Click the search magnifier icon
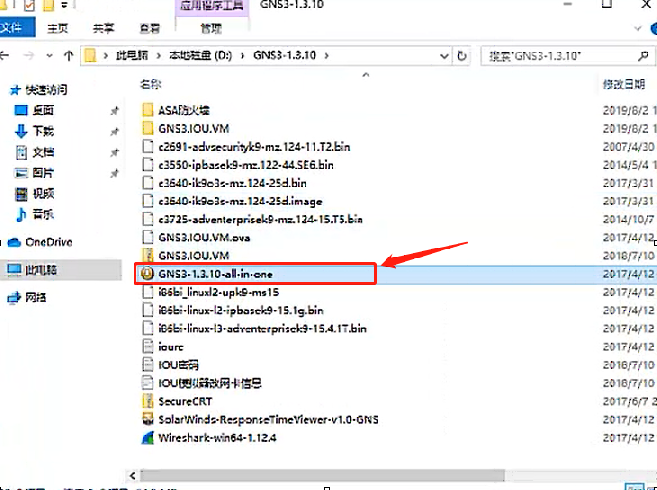Image resolution: width=657 pixels, height=490 pixels. pyautogui.click(x=643, y=56)
